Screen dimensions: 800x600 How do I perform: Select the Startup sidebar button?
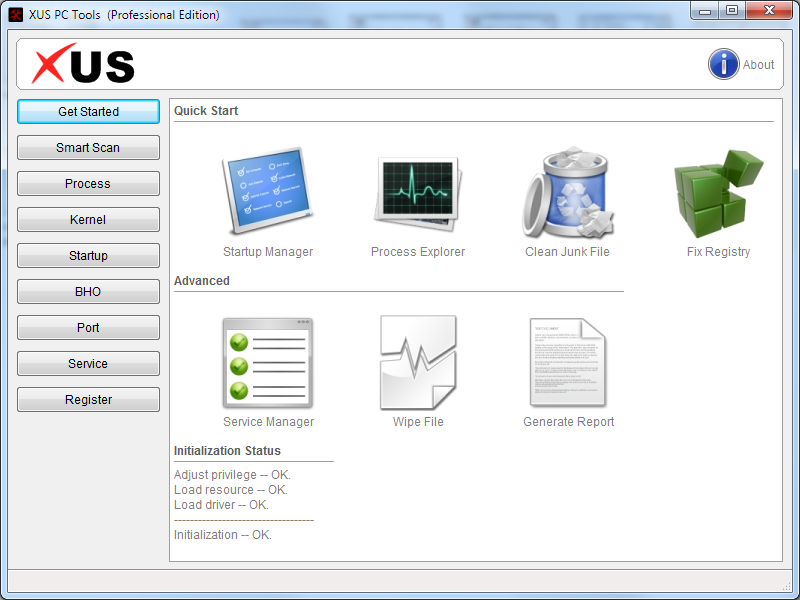tap(88, 256)
